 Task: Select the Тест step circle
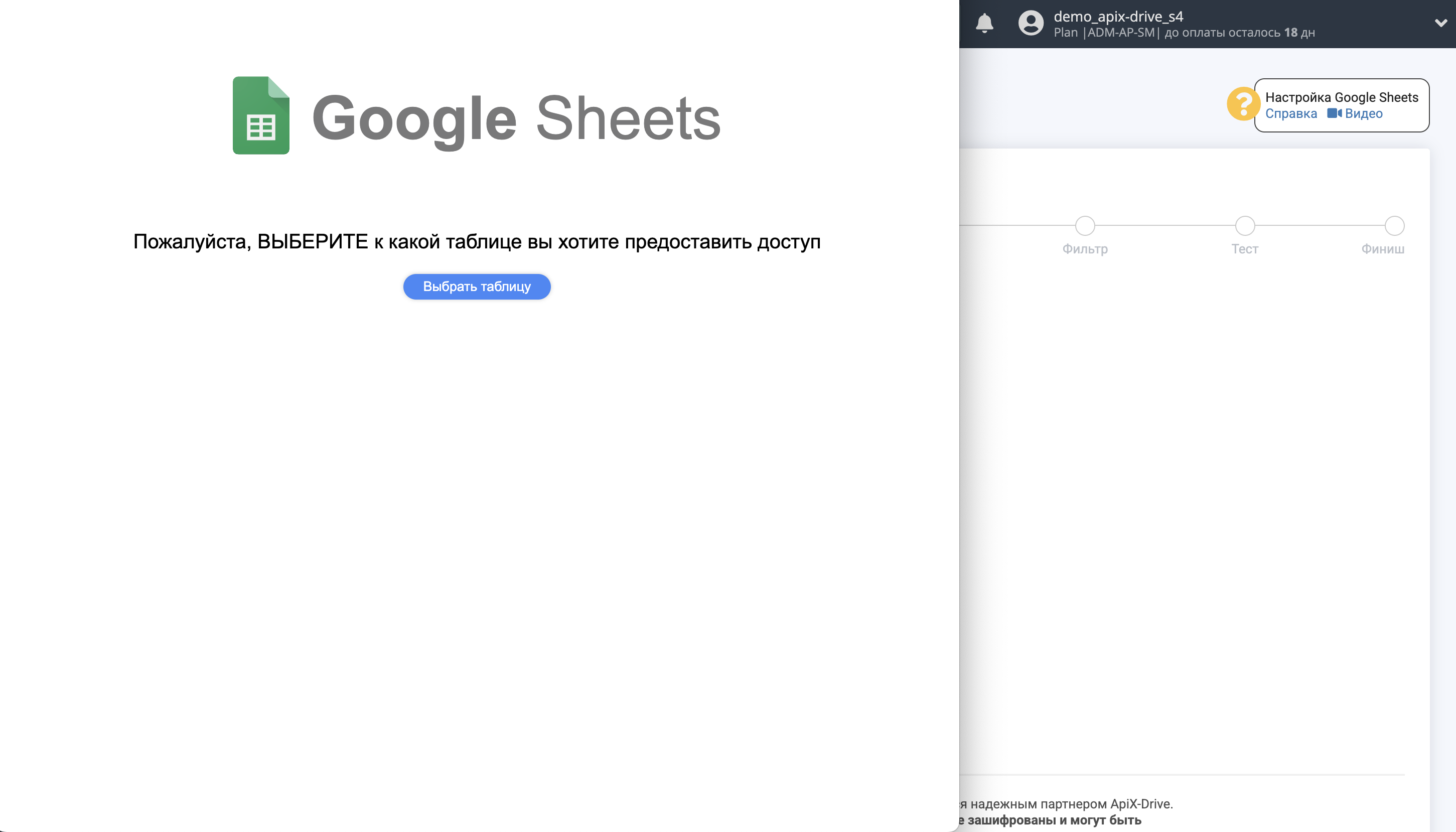[1245, 226]
